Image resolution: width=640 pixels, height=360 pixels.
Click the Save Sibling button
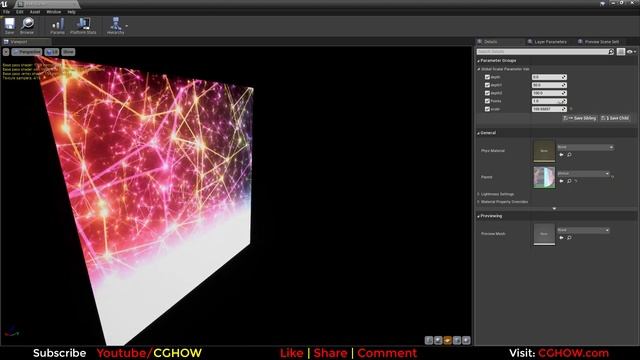click(580, 118)
